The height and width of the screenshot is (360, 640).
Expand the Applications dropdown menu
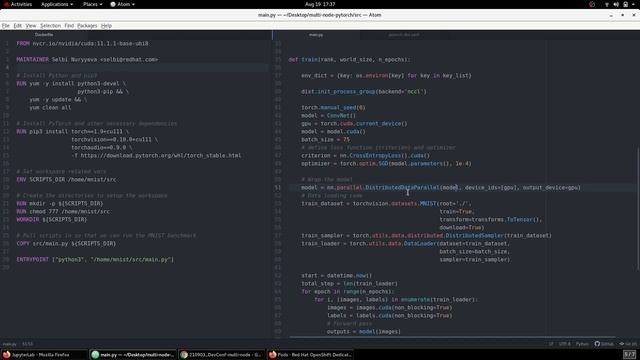(57, 4)
